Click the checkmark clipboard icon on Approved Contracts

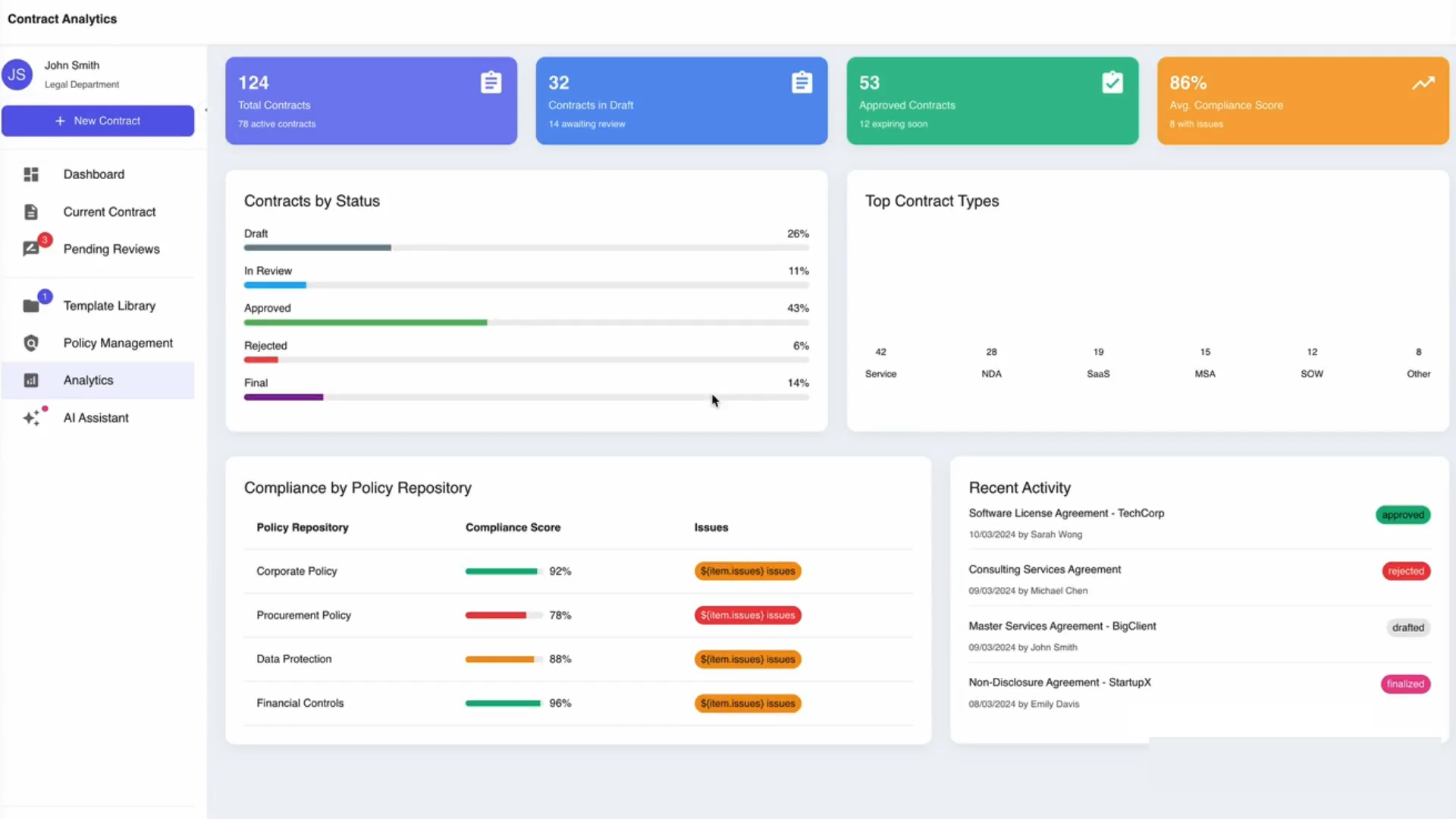(1112, 83)
